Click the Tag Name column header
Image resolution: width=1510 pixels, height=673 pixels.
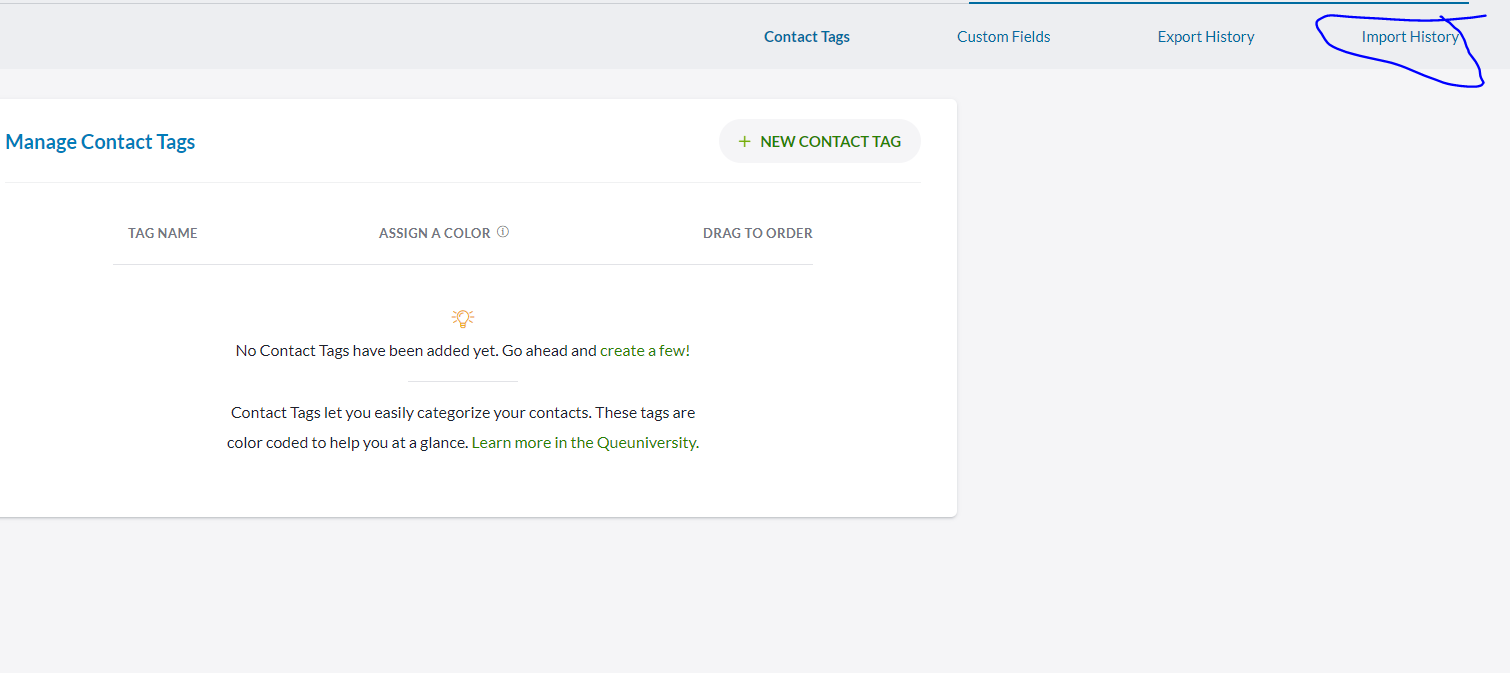click(163, 233)
